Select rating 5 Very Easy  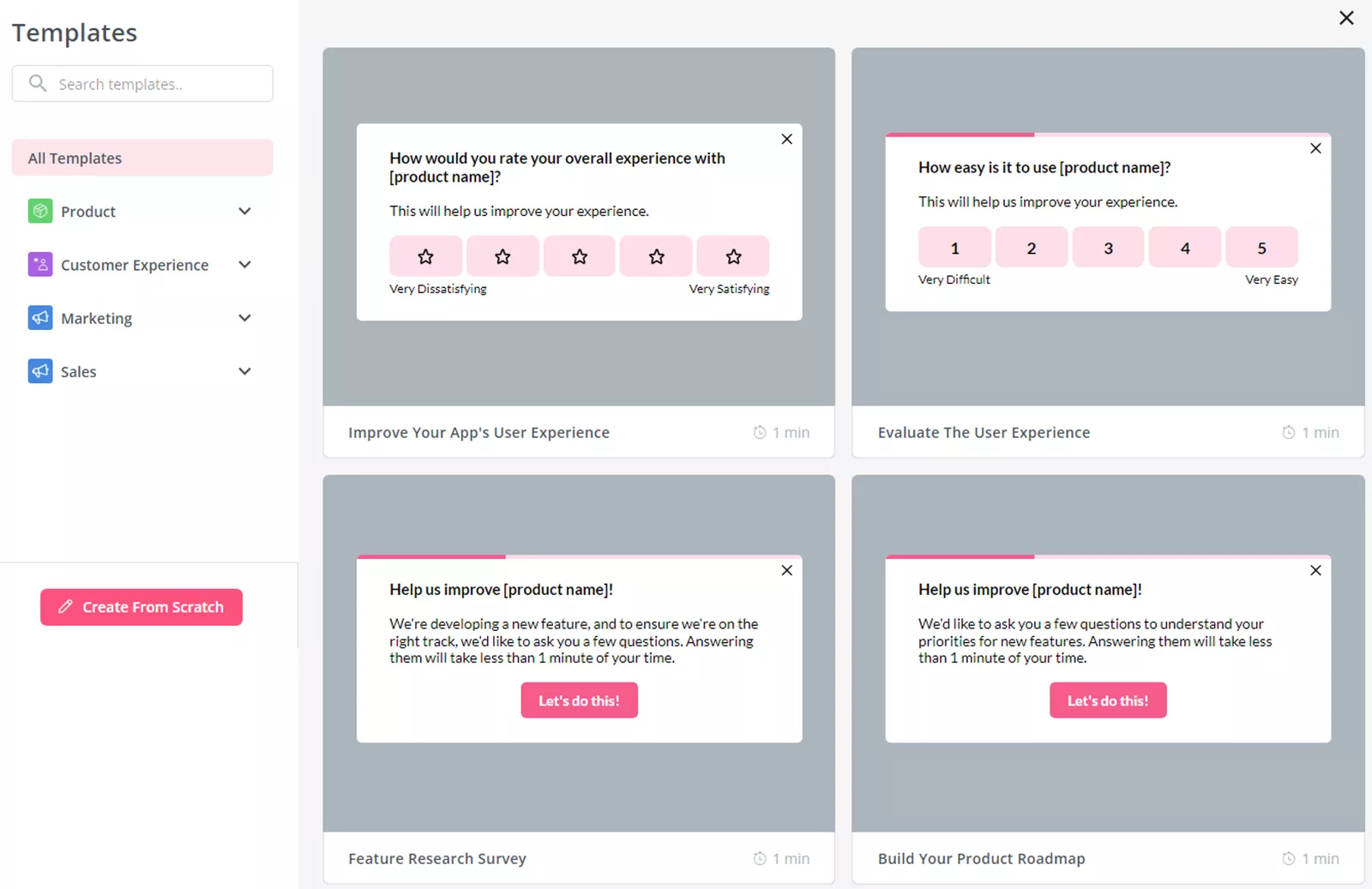(x=1261, y=247)
